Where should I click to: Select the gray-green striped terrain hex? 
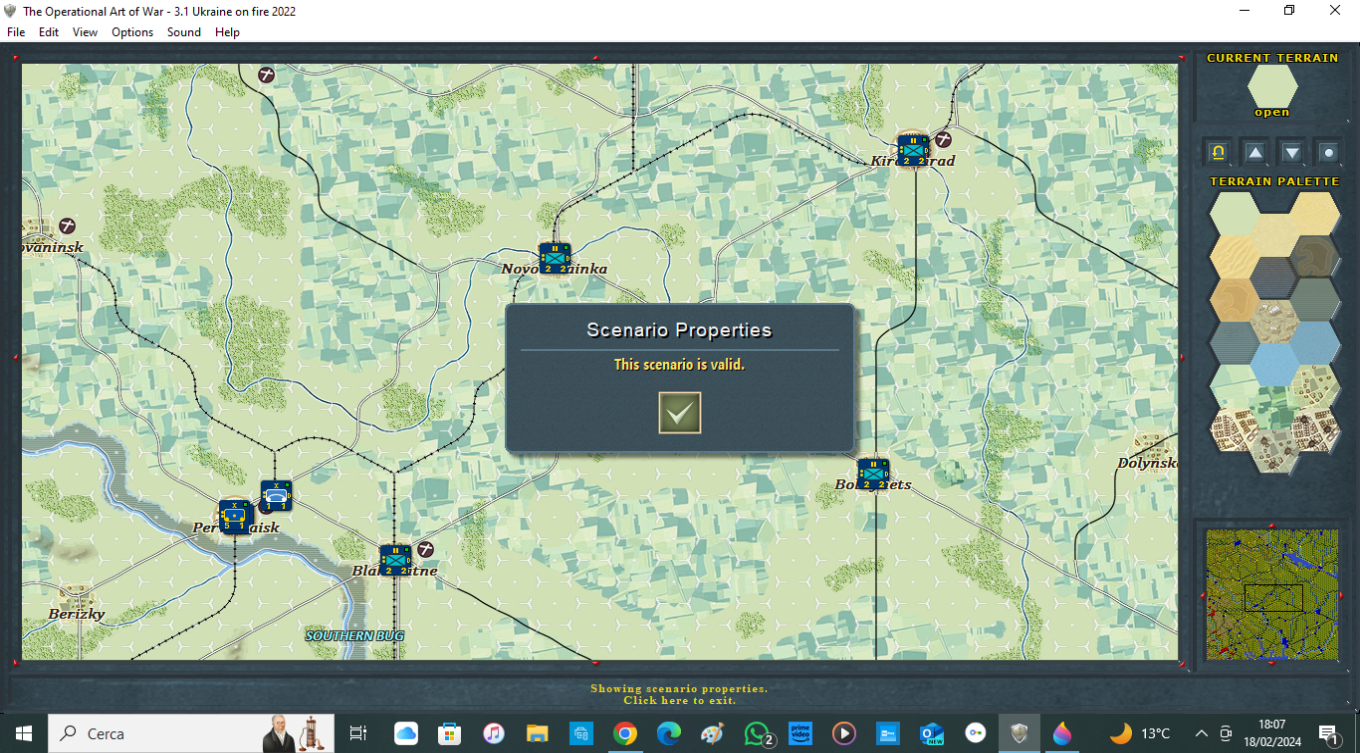click(x=1314, y=300)
